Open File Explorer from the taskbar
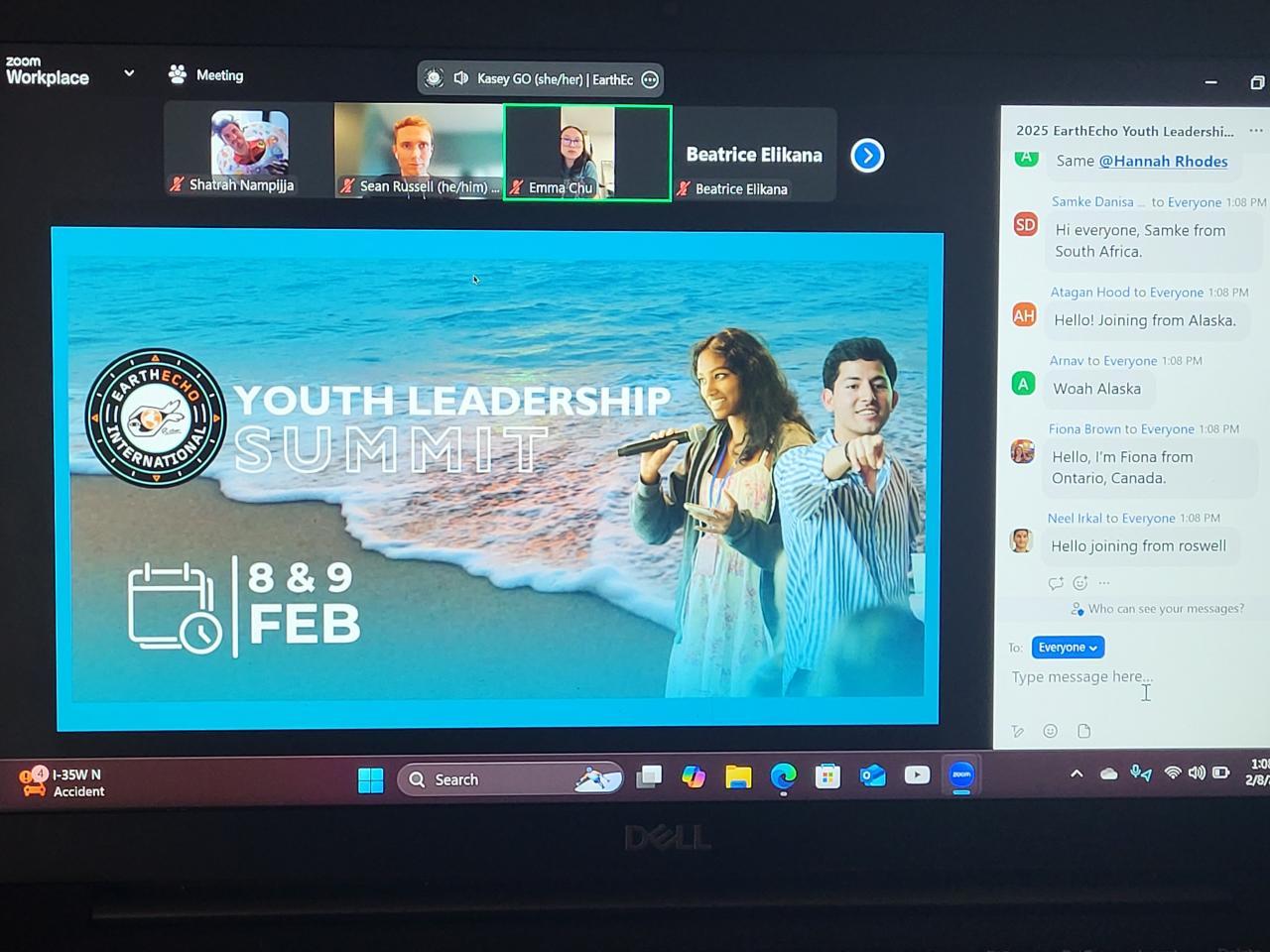The width and height of the screenshot is (1270, 952). 738,776
